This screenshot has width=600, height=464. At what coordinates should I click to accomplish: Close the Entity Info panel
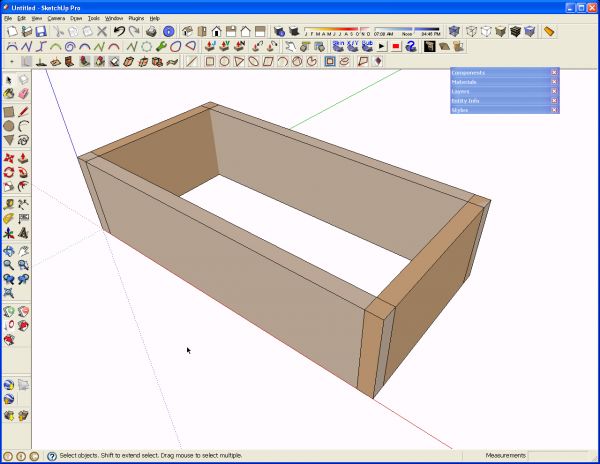coord(554,101)
